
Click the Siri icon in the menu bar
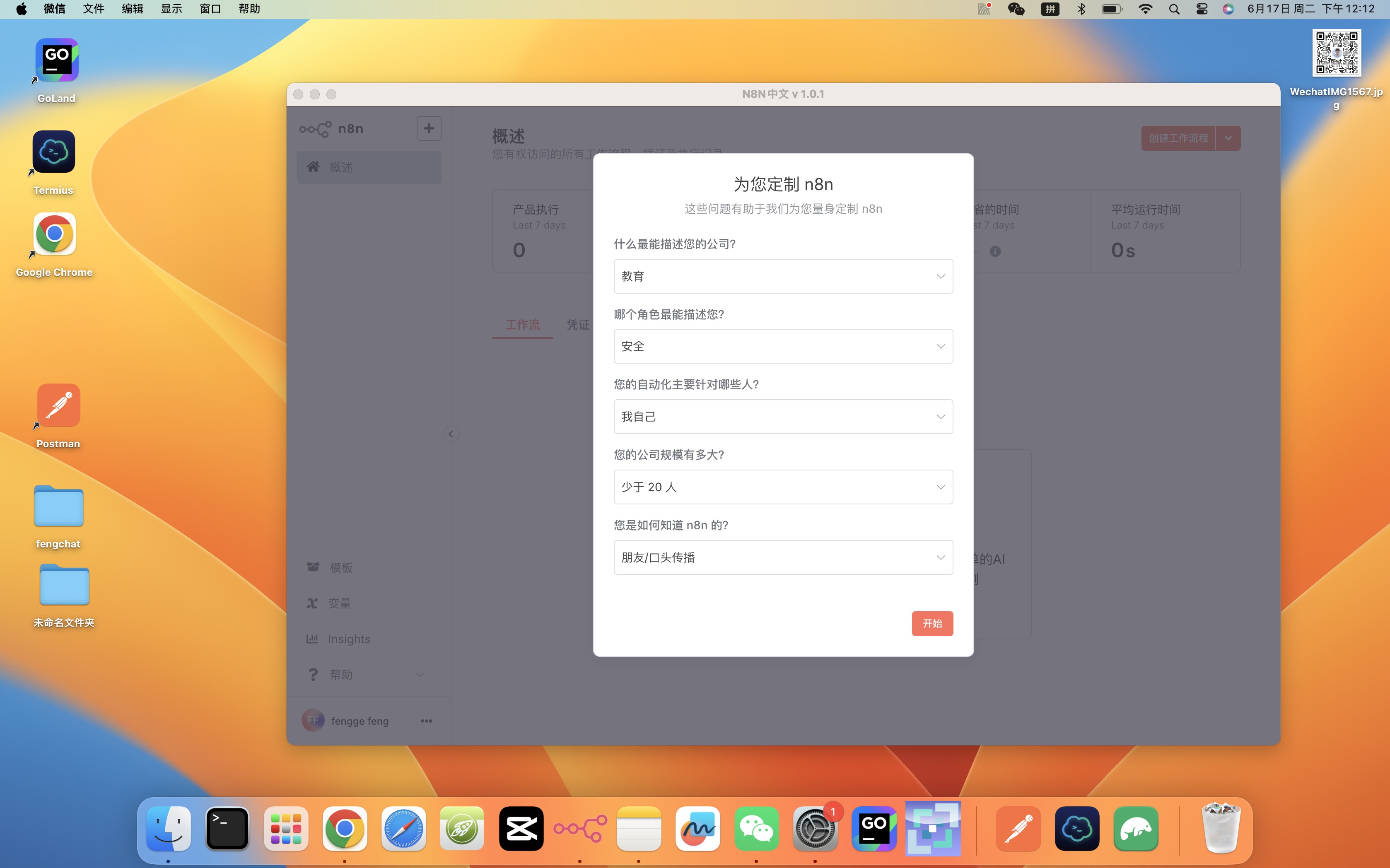(1228, 9)
